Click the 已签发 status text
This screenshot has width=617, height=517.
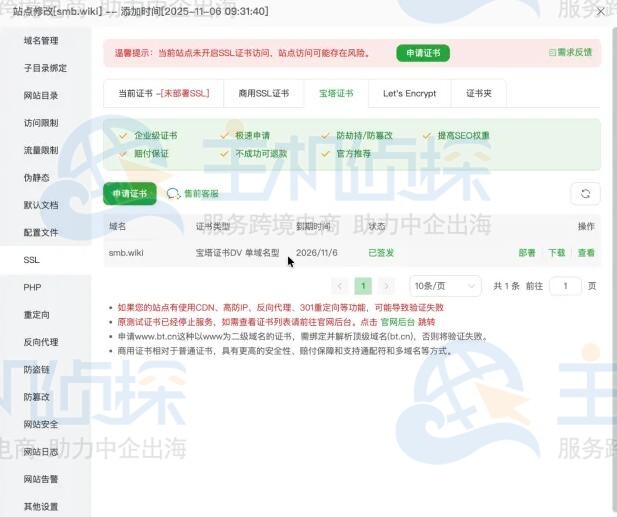point(381,253)
